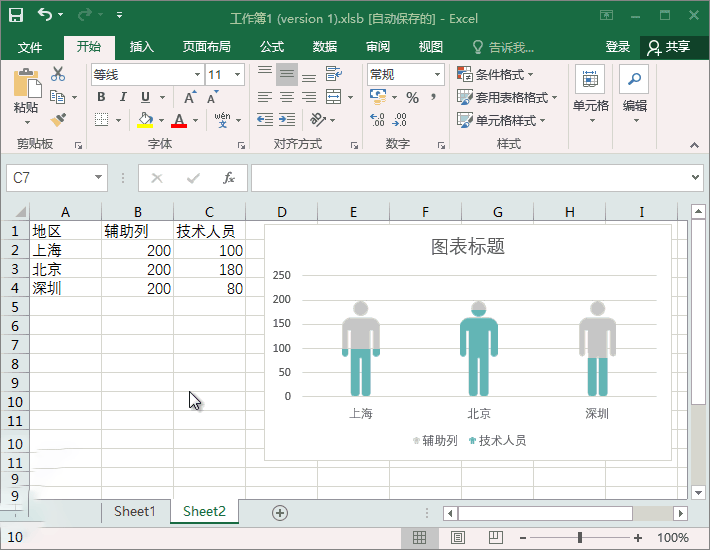
Task: Select the Format Painter brush
Action: pos(57,120)
